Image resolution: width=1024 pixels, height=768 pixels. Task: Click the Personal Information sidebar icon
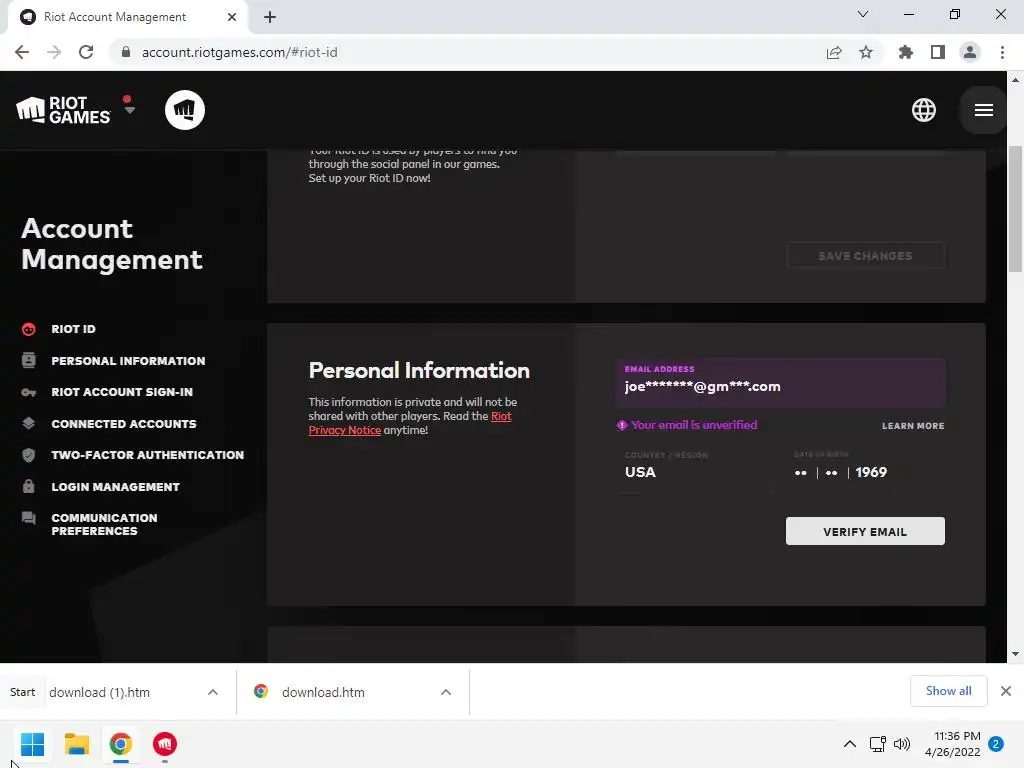(28, 360)
